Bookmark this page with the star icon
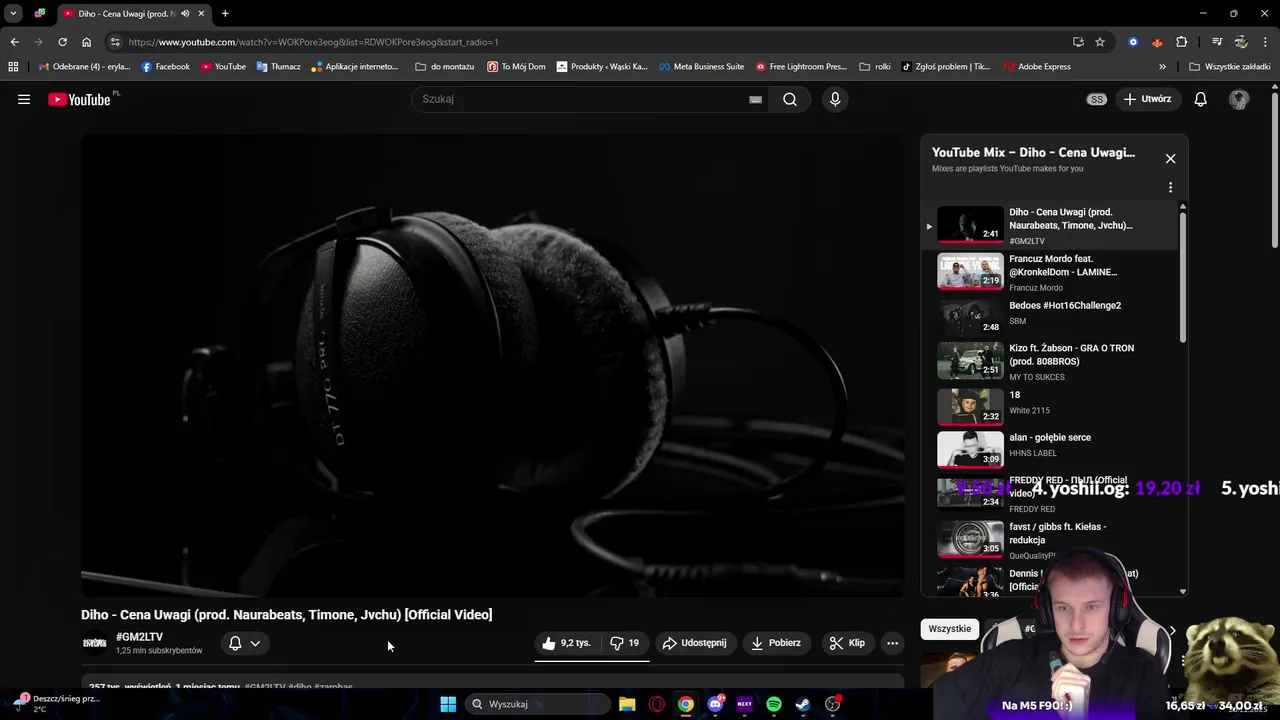Screen dimensions: 1280x720 pos(1100,42)
